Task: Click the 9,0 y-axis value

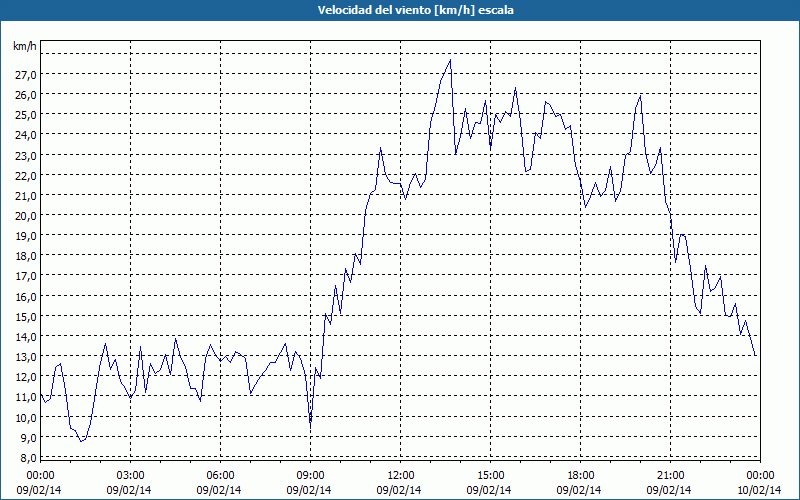Action: click(x=29, y=437)
